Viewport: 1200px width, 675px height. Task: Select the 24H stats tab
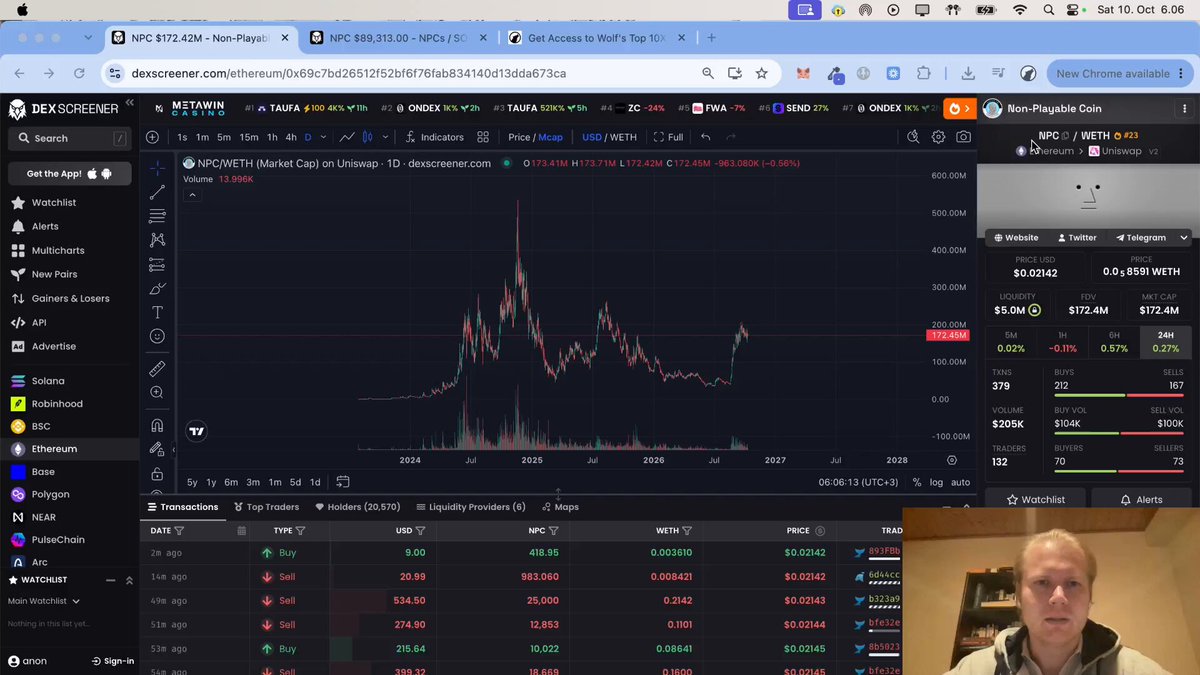(x=1165, y=342)
